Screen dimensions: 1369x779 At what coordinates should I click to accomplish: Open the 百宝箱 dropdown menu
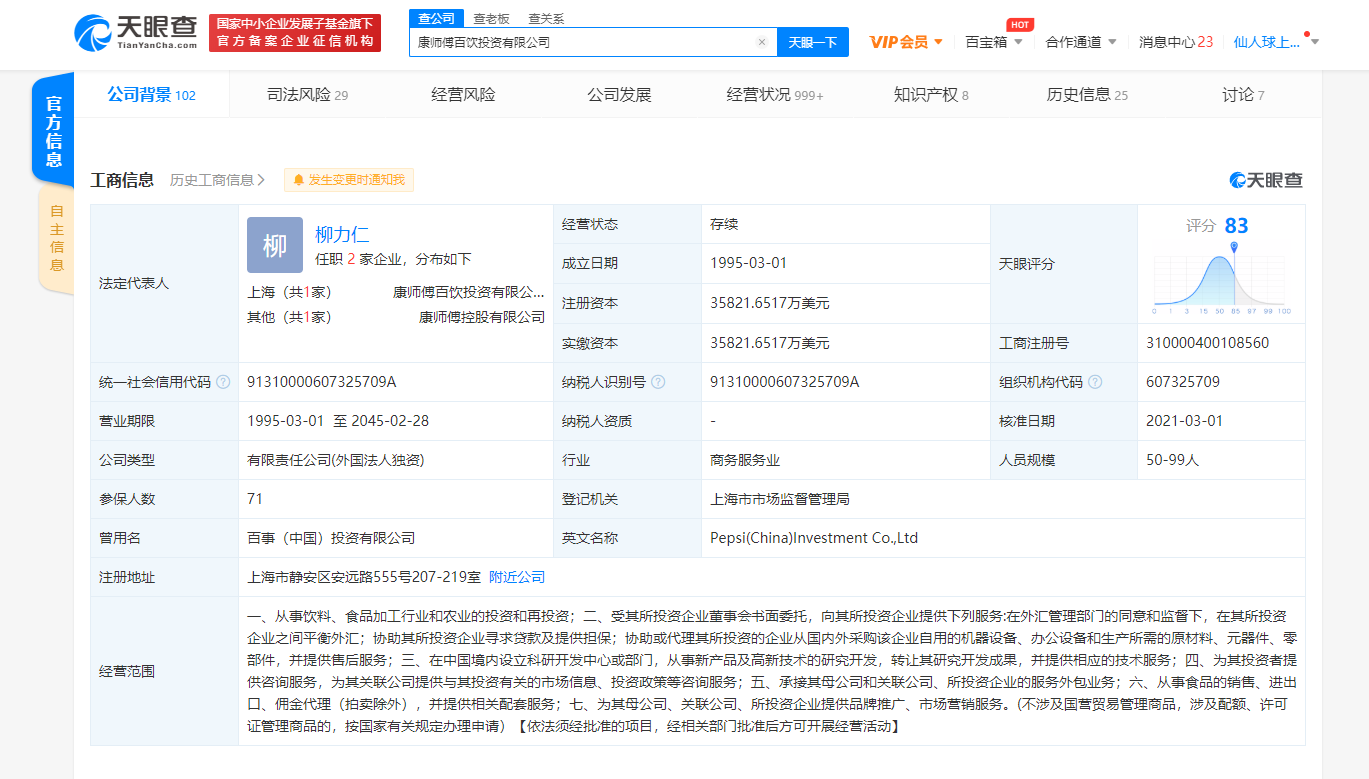993,42
